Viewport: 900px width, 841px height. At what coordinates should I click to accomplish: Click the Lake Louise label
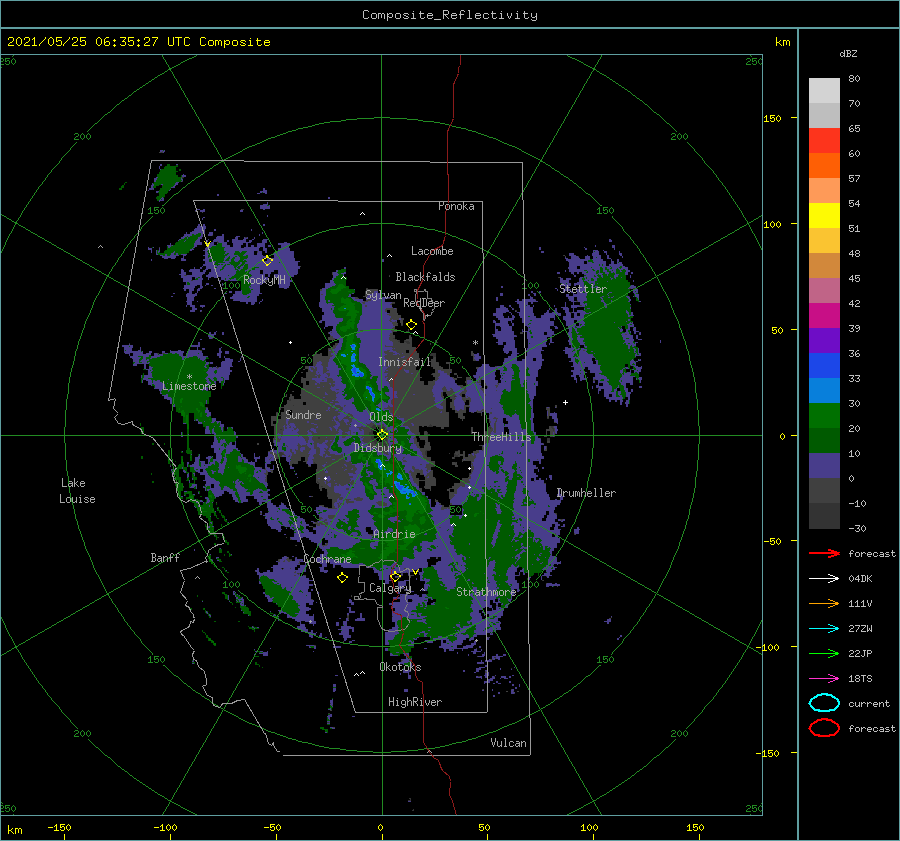point(77,491)
